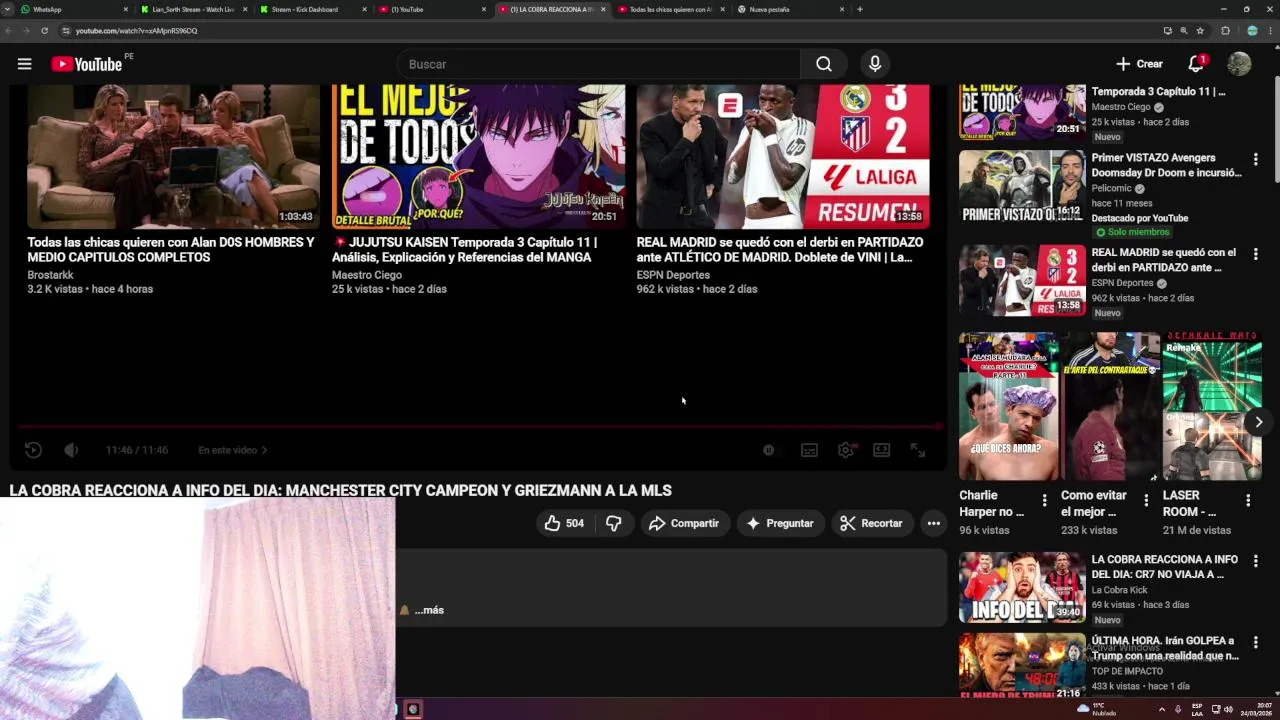Go to YouTube home via logo

pos(86,64)
